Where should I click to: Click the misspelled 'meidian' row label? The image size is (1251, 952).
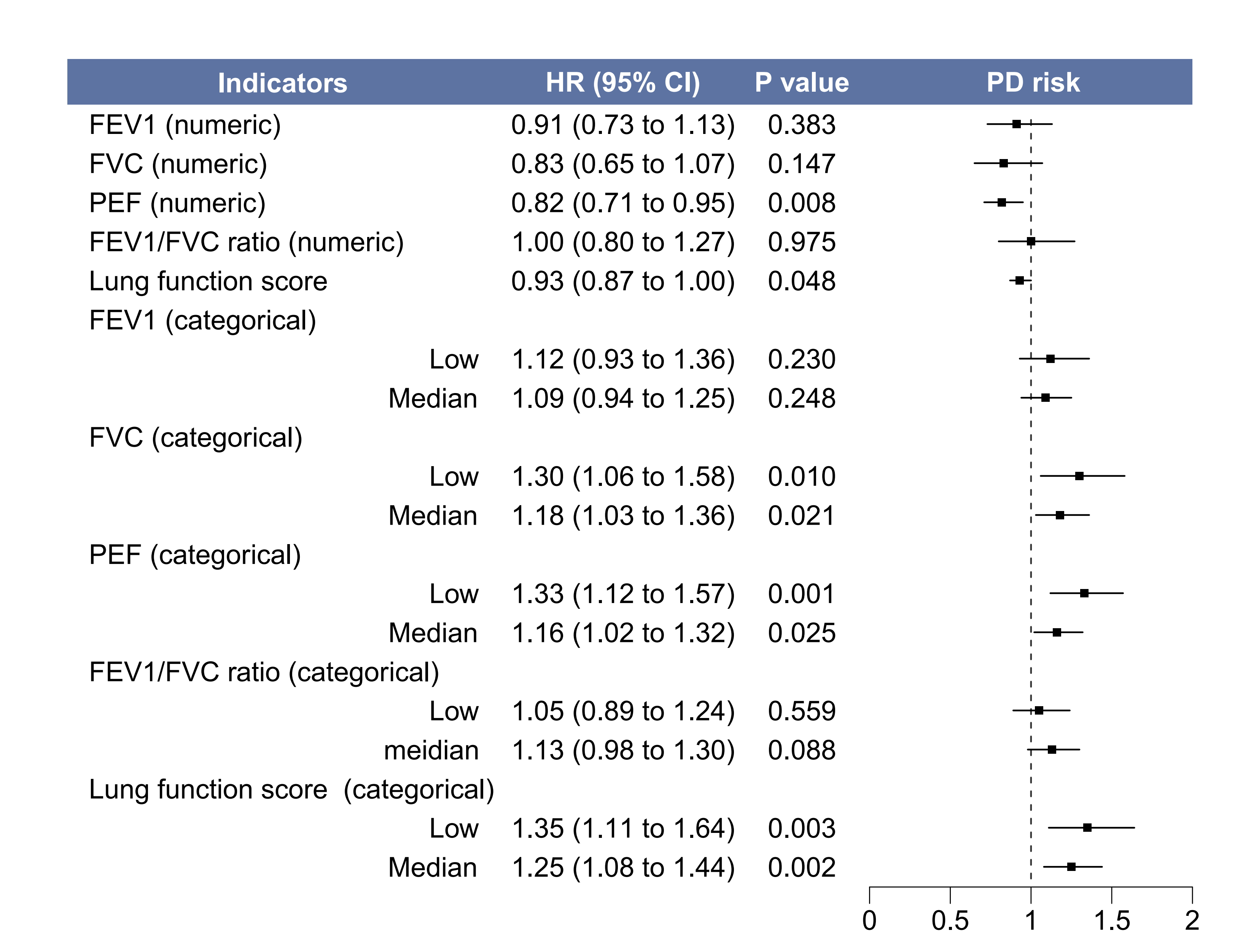coord(431,750)
